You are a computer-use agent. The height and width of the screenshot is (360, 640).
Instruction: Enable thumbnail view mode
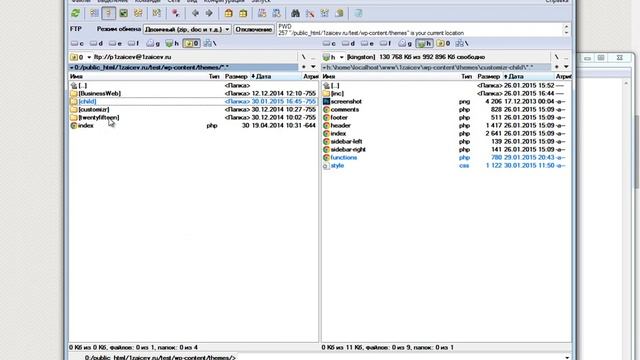123,13
